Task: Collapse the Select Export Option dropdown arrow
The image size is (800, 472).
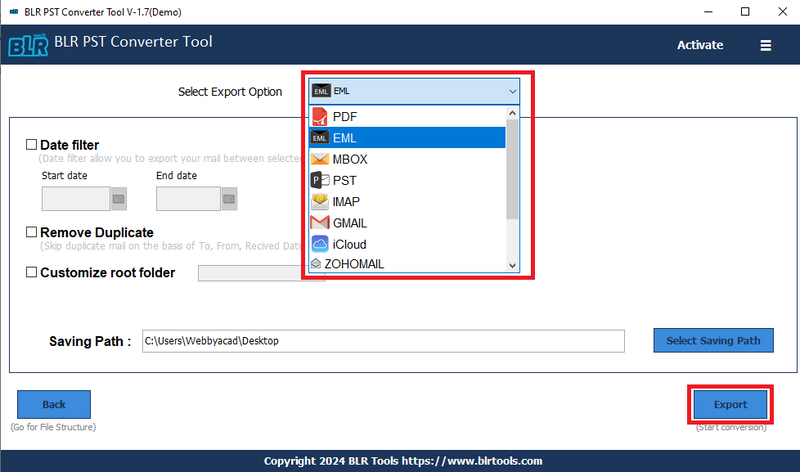Action: tap(512, 91)
